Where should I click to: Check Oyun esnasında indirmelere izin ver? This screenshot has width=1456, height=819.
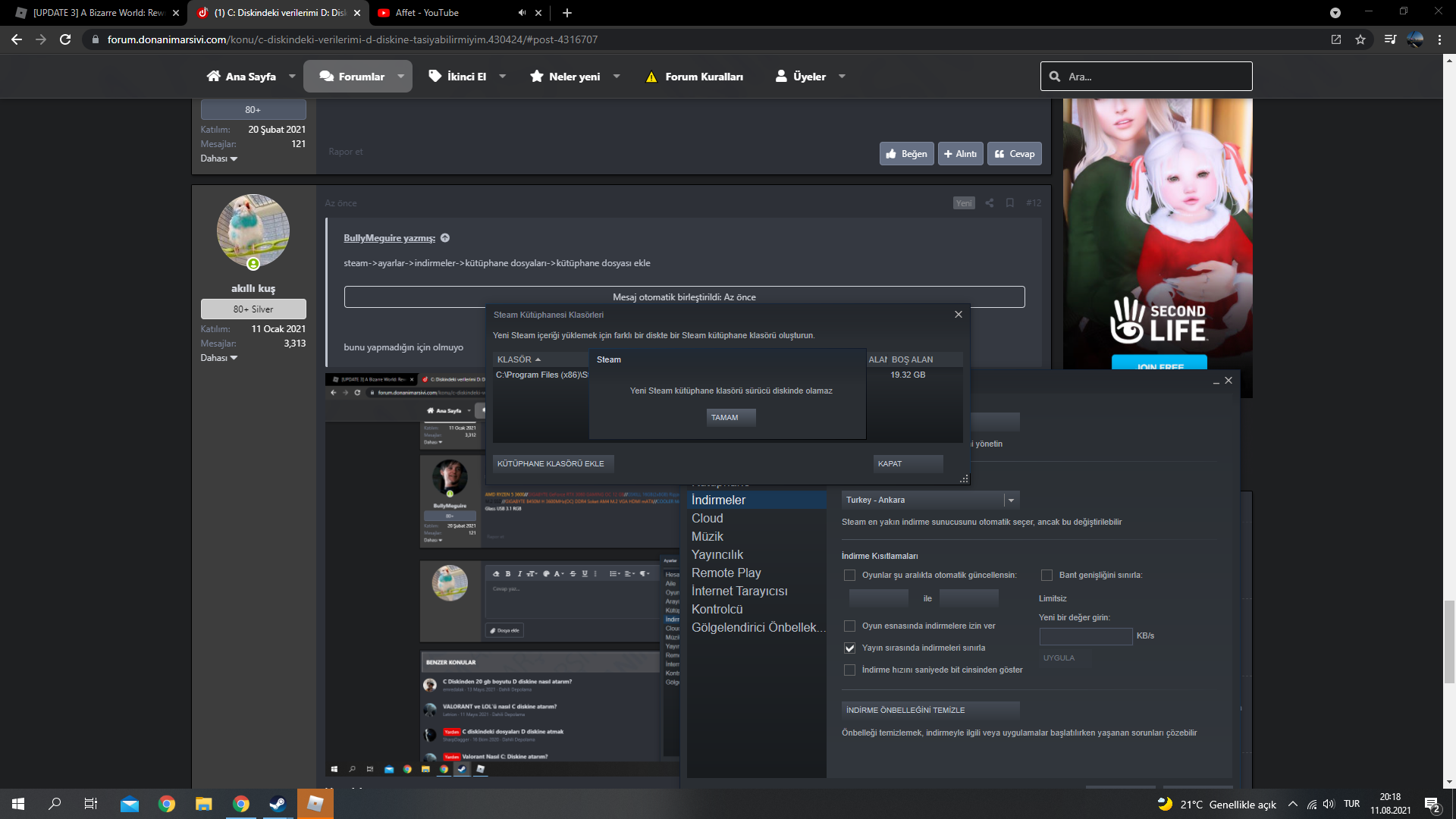[x=849, y=626]
